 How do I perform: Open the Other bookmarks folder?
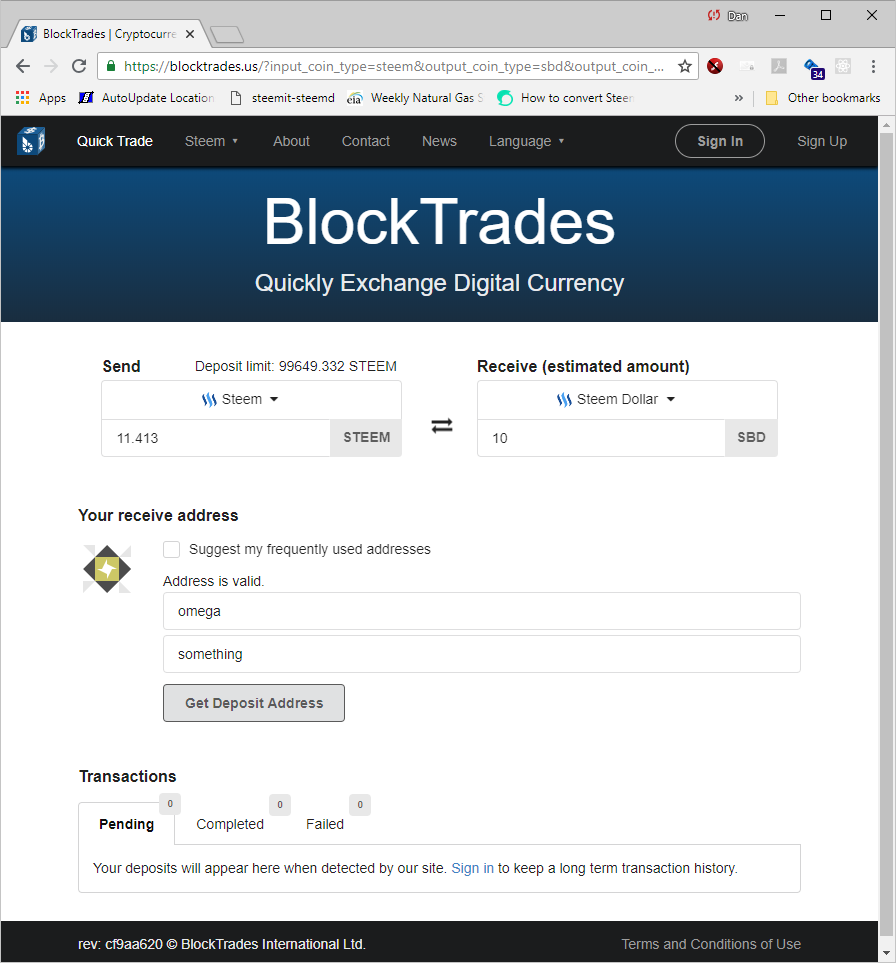coord(823,98)
